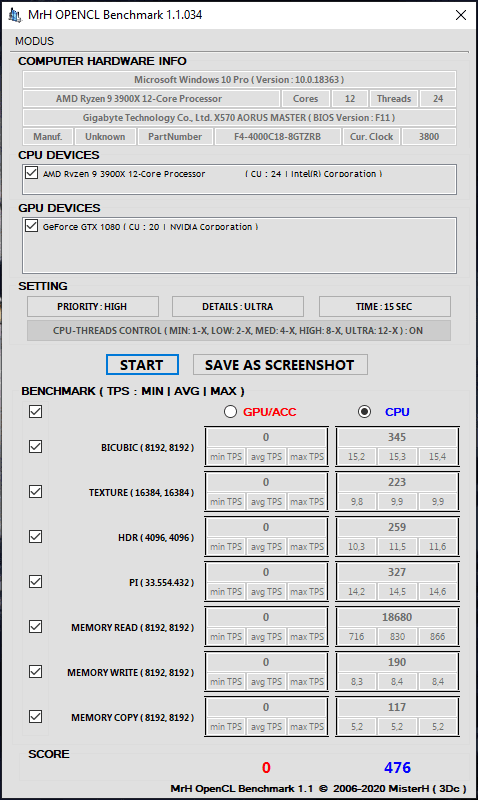Select the GPU/ACC radio button
This screenshot has height=800, width=478.
click(x=231, y=412)
